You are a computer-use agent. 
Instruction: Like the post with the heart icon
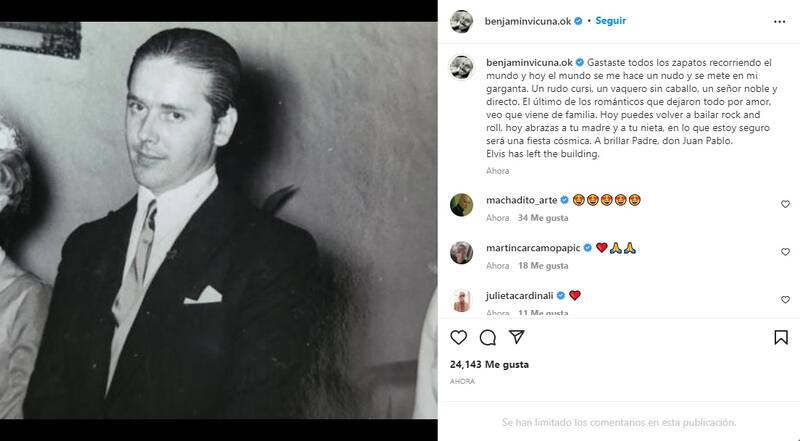click(459, 337)
